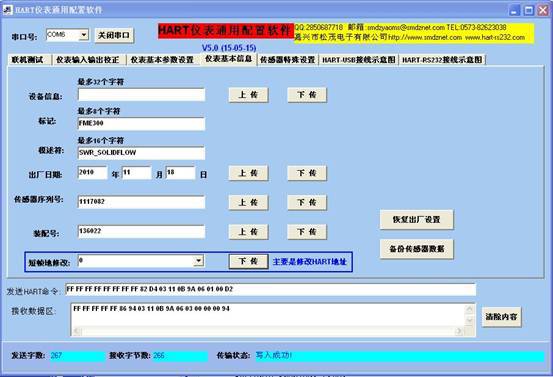Show the HART-USB接线示意图 tab
The height and width of the screenshot is (377, 553).
tap(359, 60)
